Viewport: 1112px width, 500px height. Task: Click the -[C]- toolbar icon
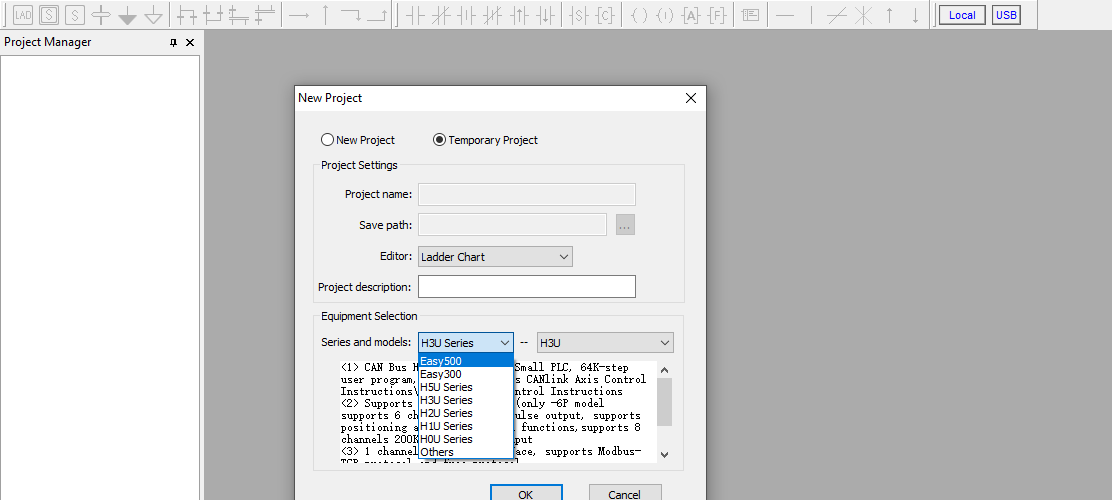(605, 15)
